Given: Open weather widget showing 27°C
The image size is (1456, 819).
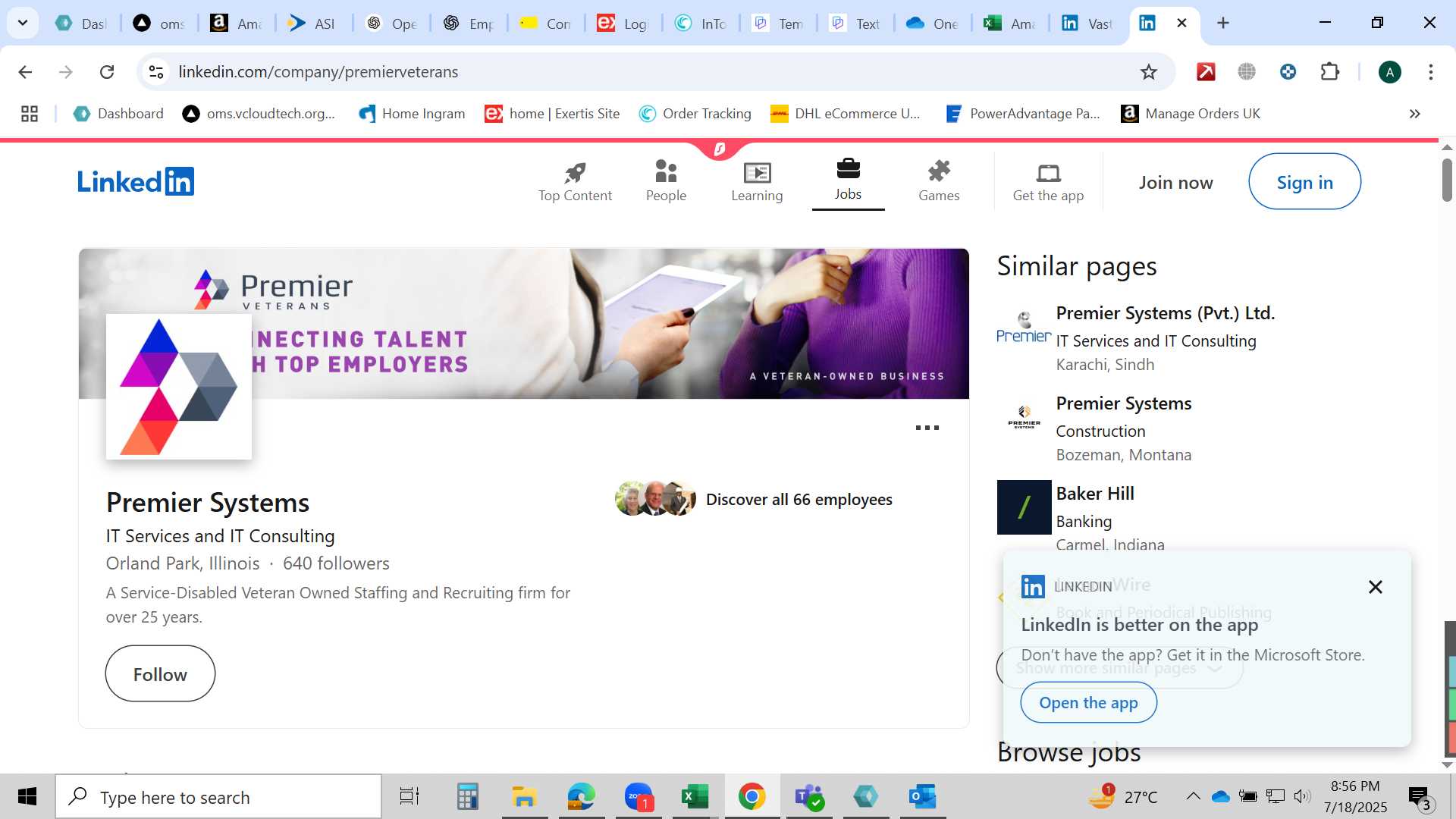Looking at the screenshot, I should 1123,797.
